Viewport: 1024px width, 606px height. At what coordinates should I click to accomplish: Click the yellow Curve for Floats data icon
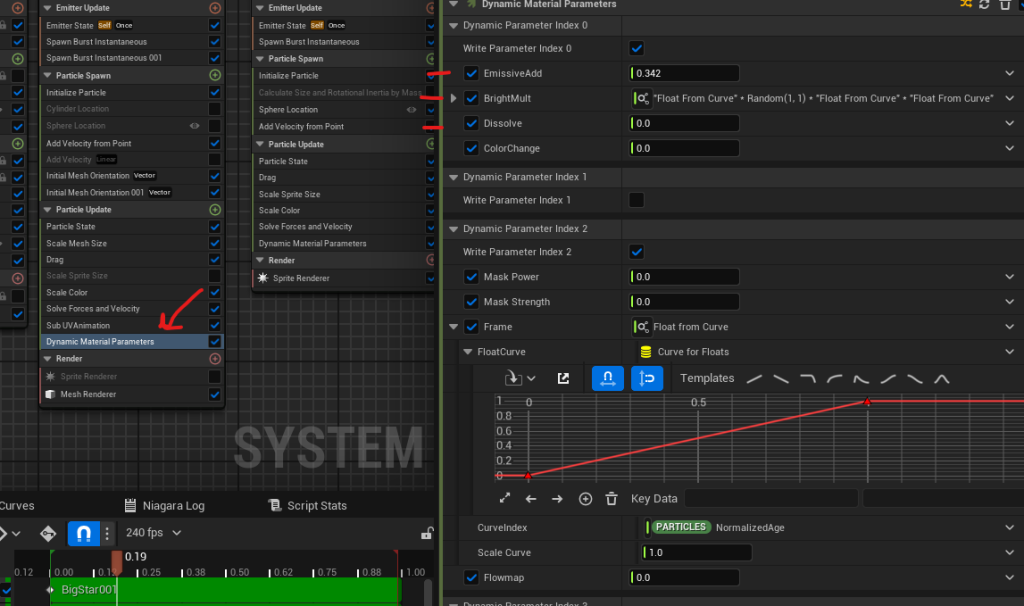point(646,352)
